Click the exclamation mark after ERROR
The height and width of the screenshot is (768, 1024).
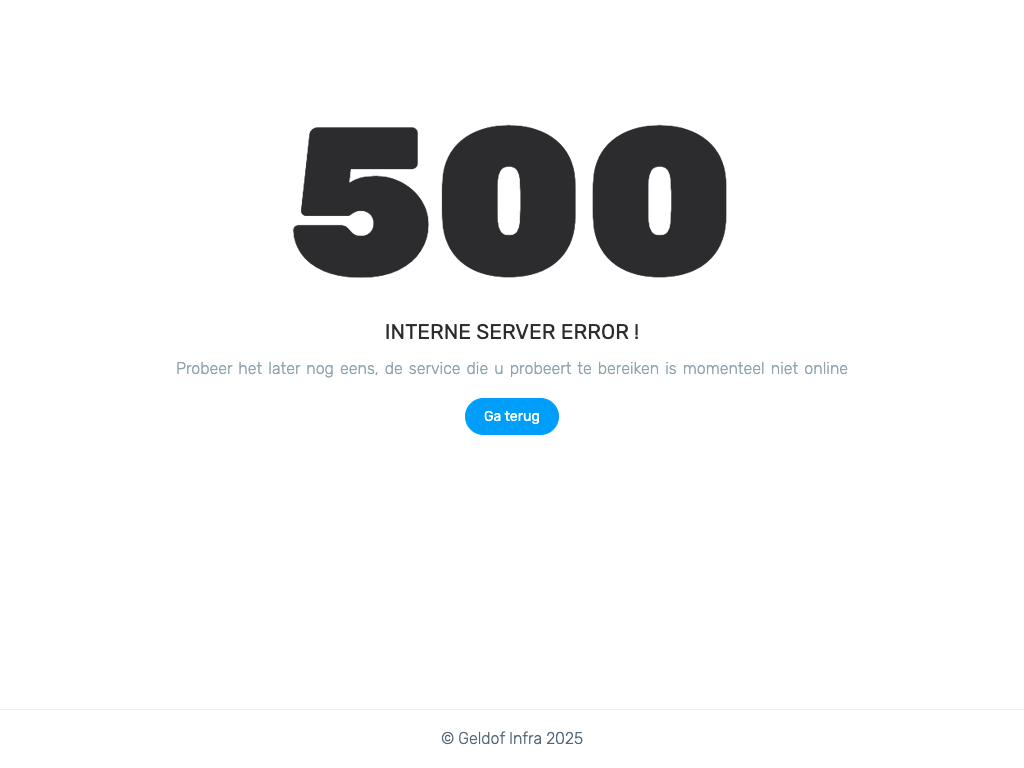[636, 332]
